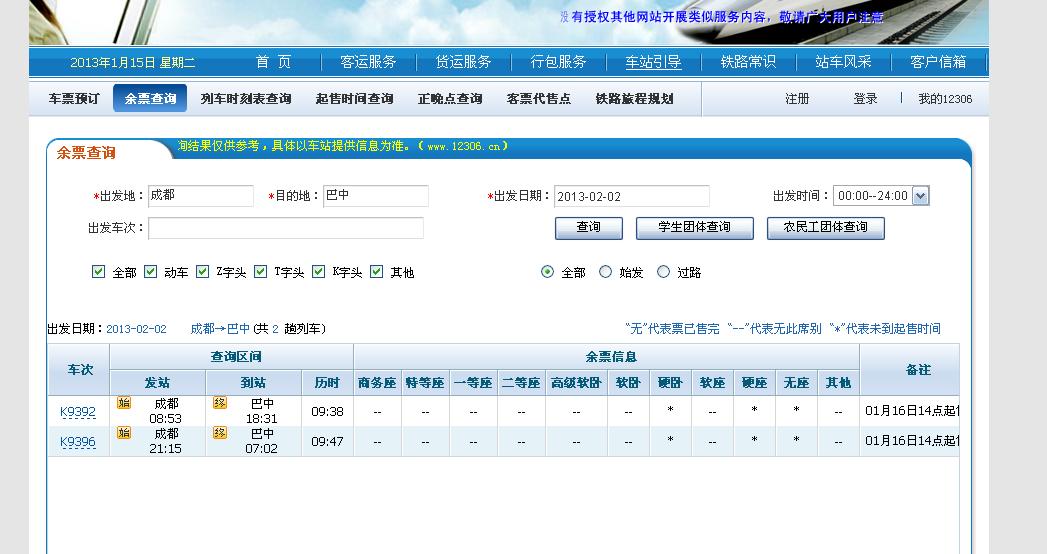Click the 硬座 column header
Screen dimensions: 1047x554
point(755,383)
